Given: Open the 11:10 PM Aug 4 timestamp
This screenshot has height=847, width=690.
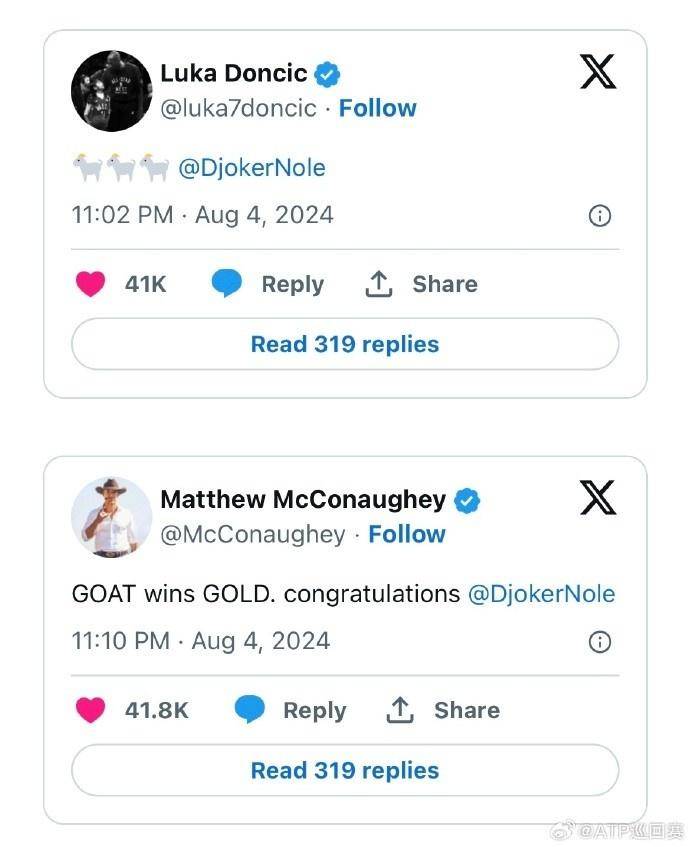Looking at the screenshot, I should 201,641.
